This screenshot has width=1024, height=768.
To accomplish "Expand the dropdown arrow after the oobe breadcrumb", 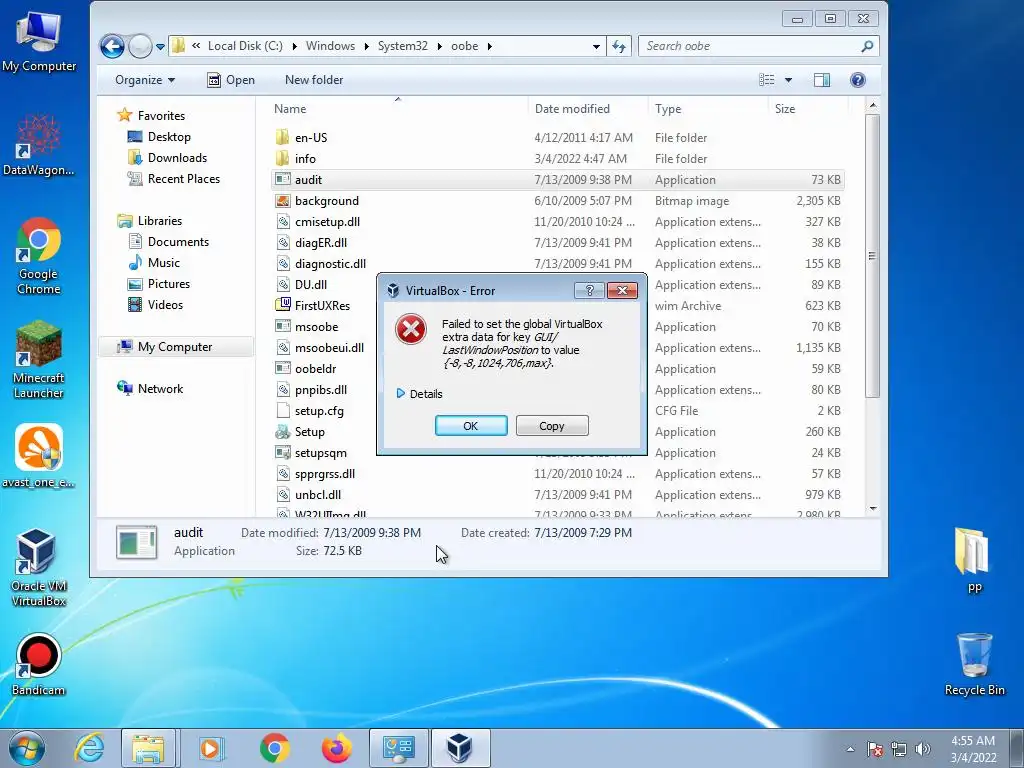I will click(x=489, y=46).
